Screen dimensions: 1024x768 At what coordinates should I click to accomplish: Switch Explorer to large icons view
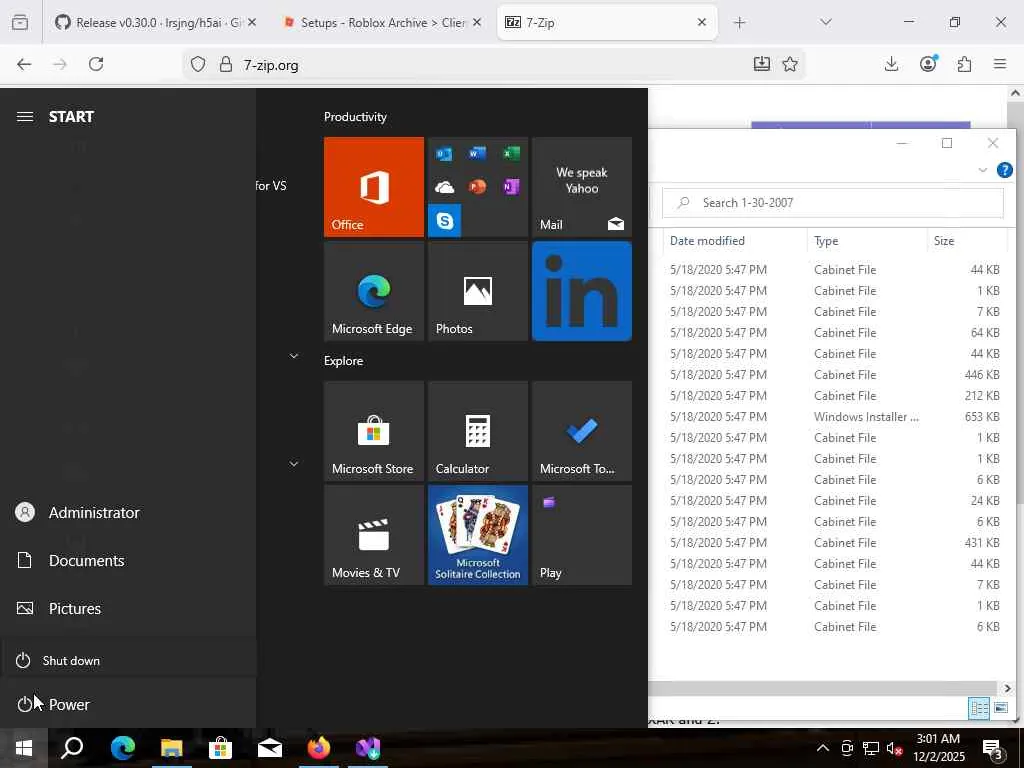click(x=1000, y=708)
